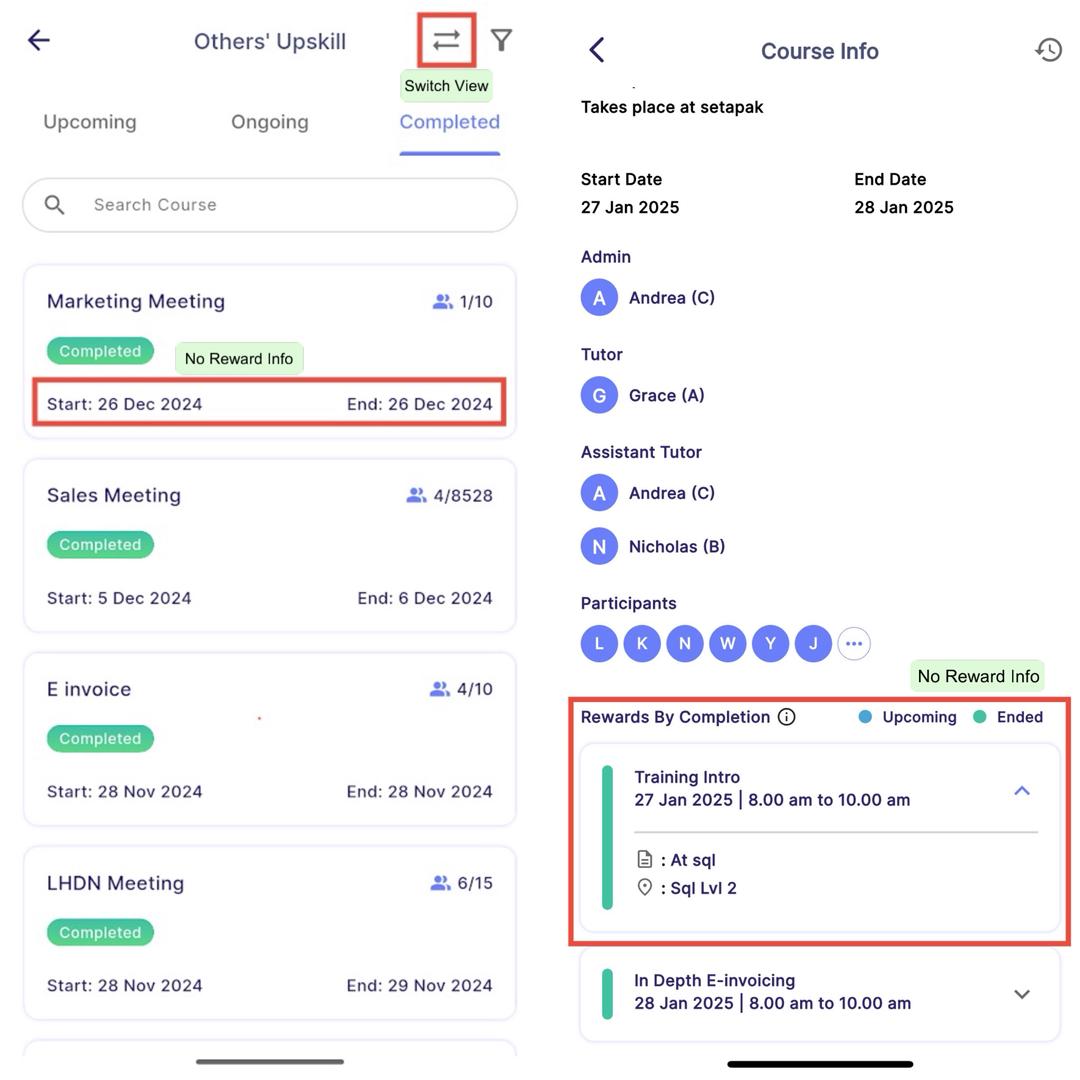
Task: Collapse the Training Intro session card
Action: tap(1021, 790)
